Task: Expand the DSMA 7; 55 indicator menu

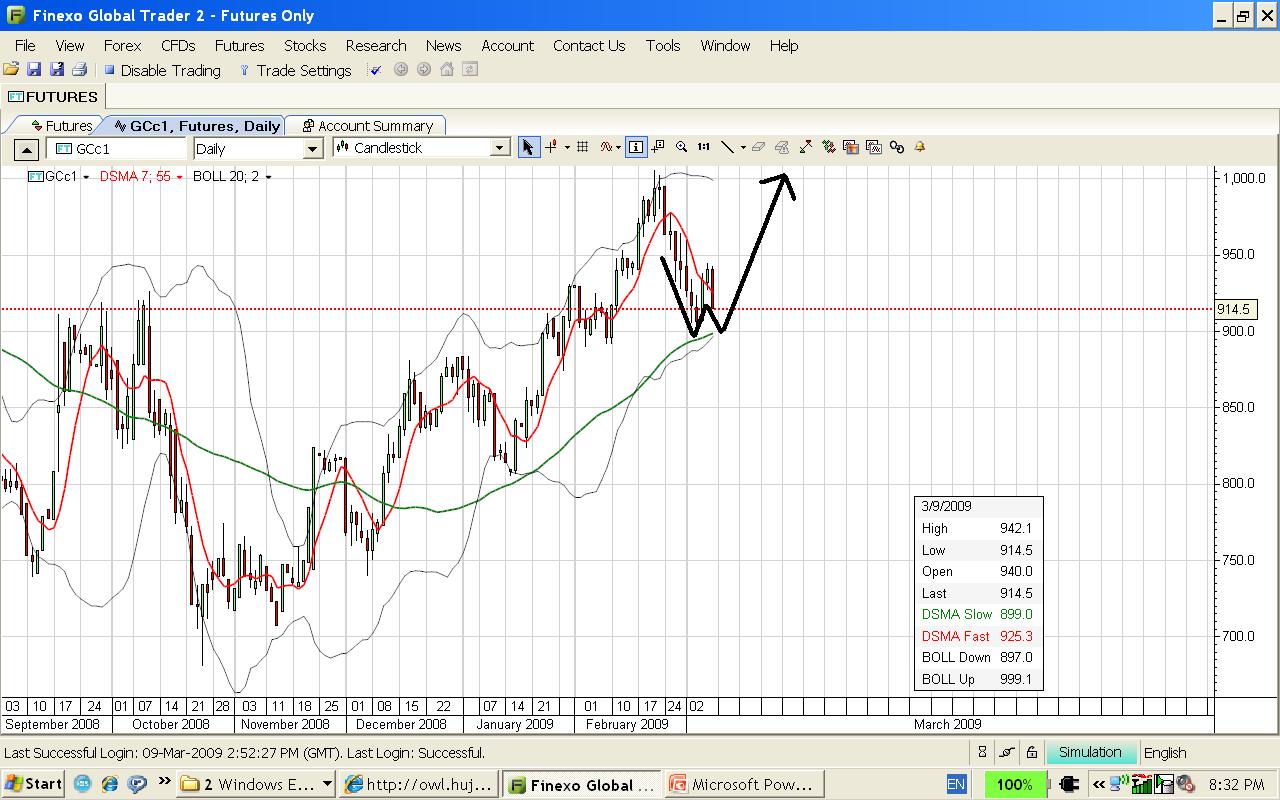Action: click(179, 177)
